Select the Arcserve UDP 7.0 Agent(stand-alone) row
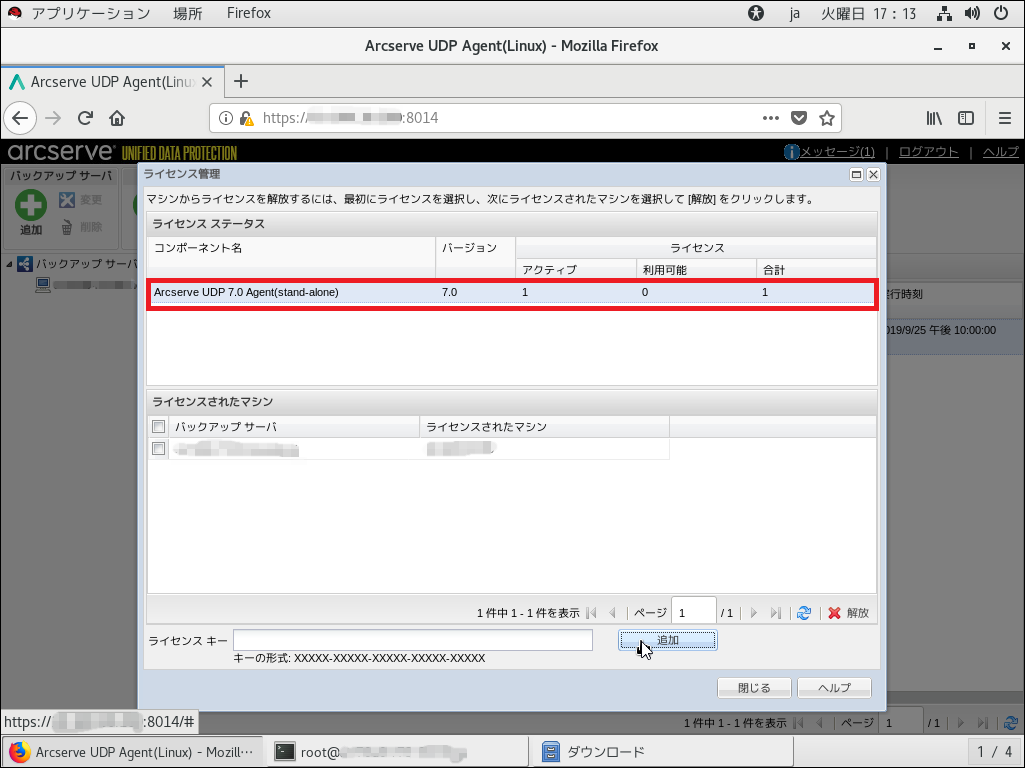 [x=512, y=292]
